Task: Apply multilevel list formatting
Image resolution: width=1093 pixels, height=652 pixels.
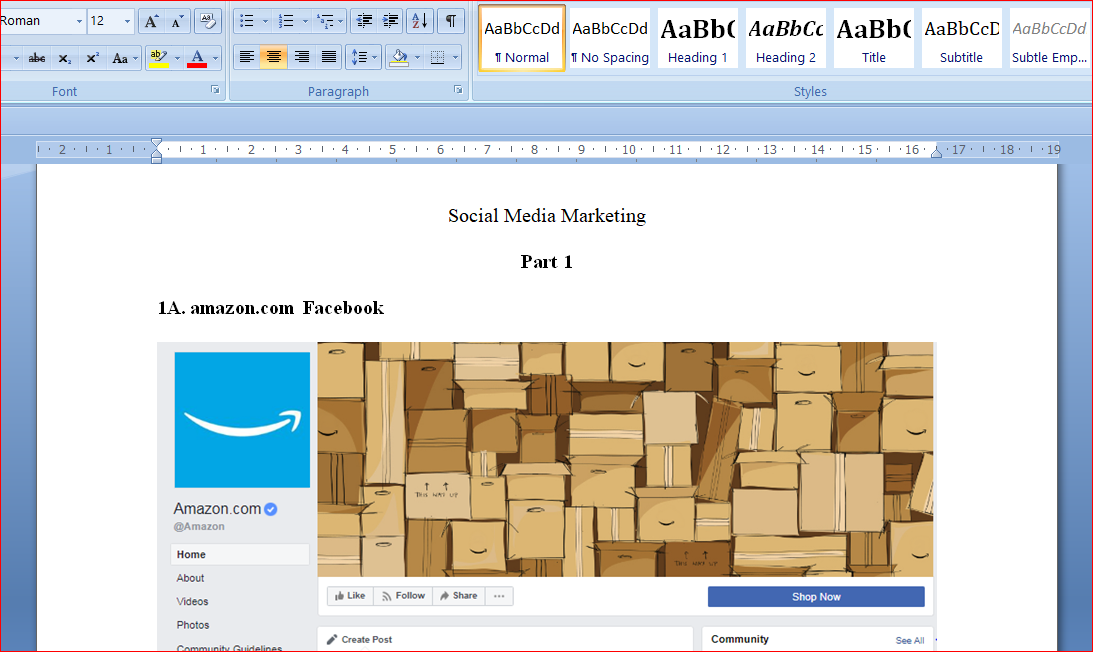Action: [325, 22]
